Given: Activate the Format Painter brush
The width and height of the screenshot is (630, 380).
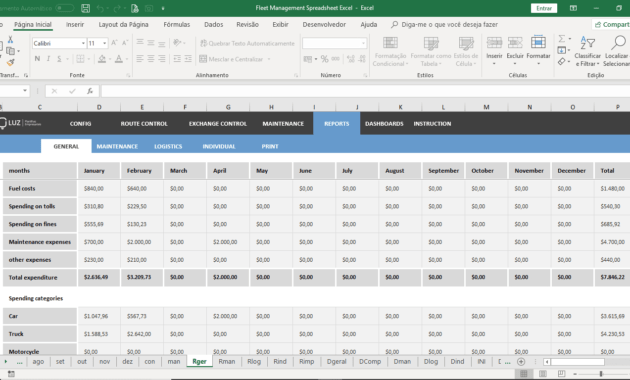Looking at the screenshot, I should tap(10, 62).
